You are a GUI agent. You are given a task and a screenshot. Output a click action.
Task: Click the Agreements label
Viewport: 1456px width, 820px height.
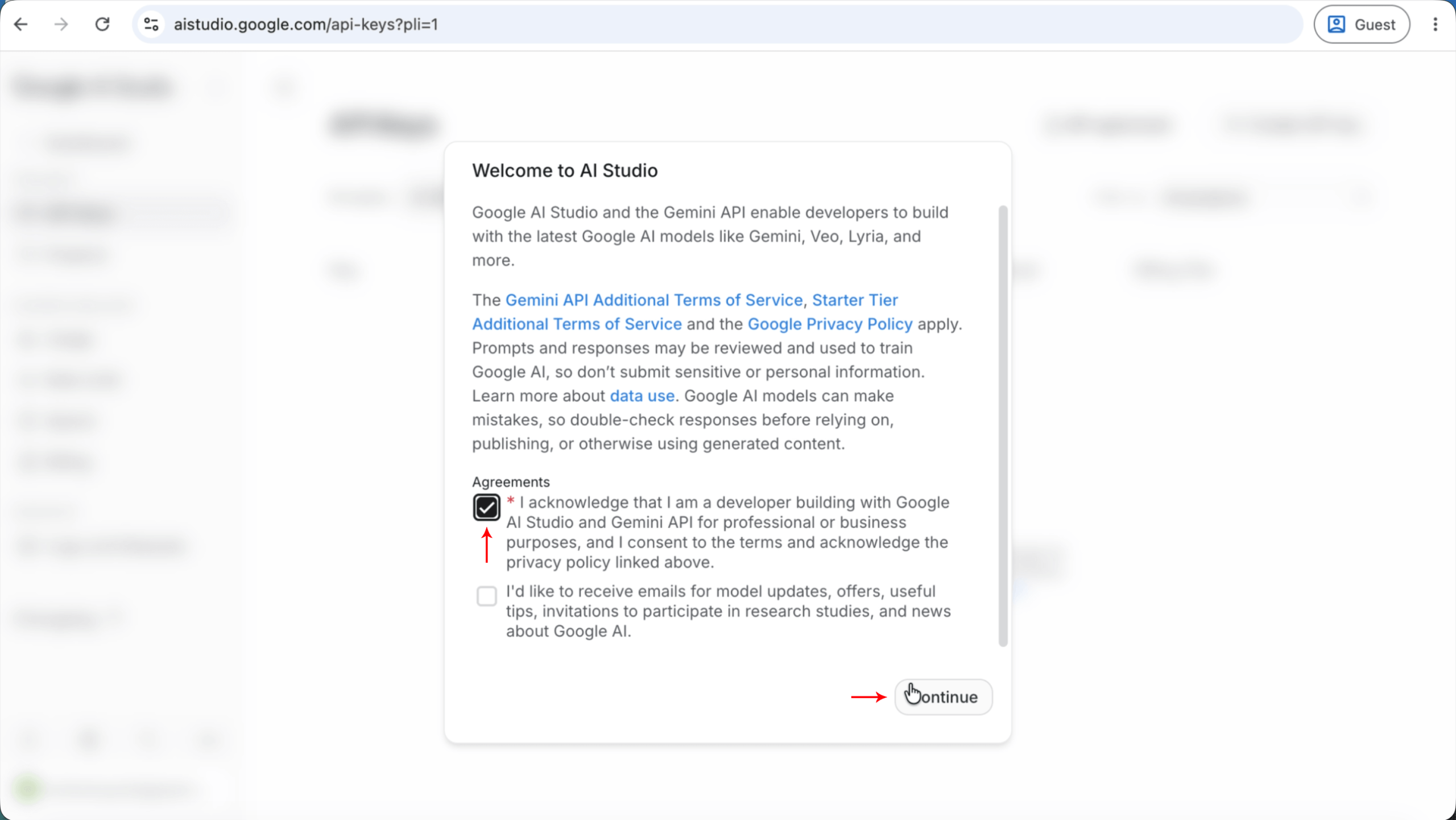click(511, 482)
